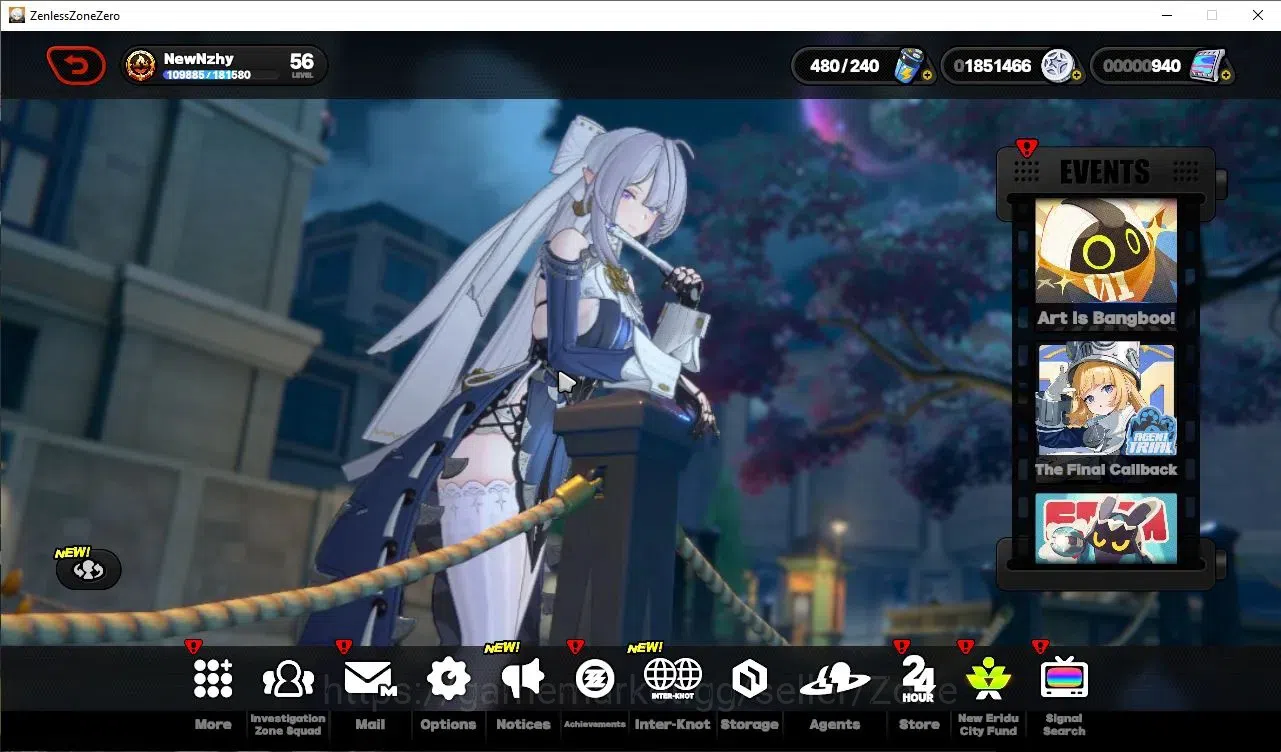The height and width of the screenshot is (752, 1281).
Task: Open the NewNzhy player avatar icon
Action: pos(142,66)
